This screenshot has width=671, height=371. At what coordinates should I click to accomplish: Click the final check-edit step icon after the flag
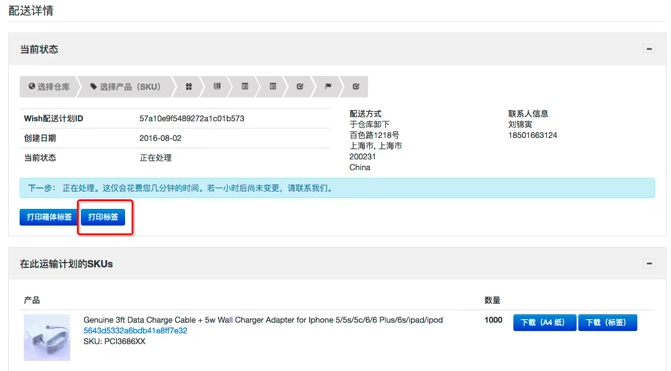click(x=356, y=86)
